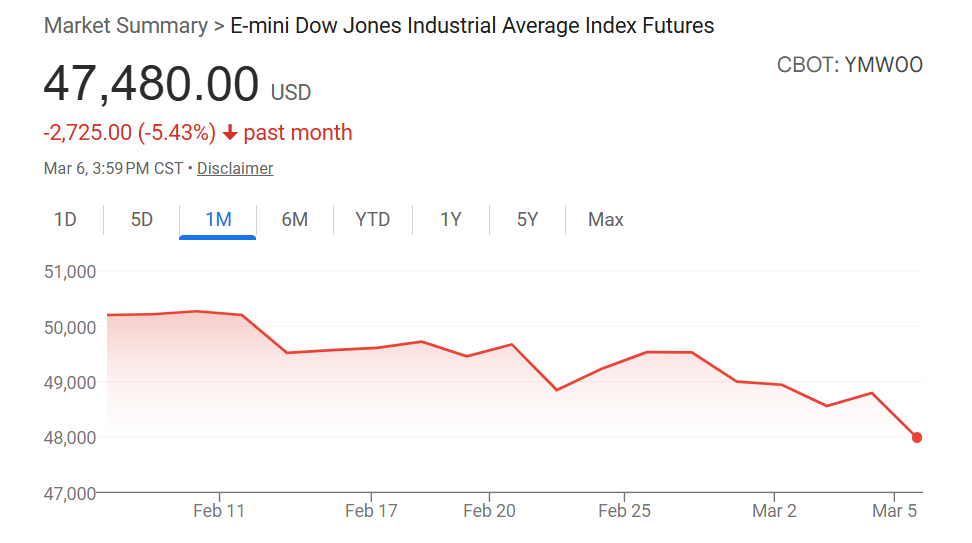The width and height of the screenshot is (972, 543).
Task: Switch to the 5D range tab
Action: tap(142, 220)
